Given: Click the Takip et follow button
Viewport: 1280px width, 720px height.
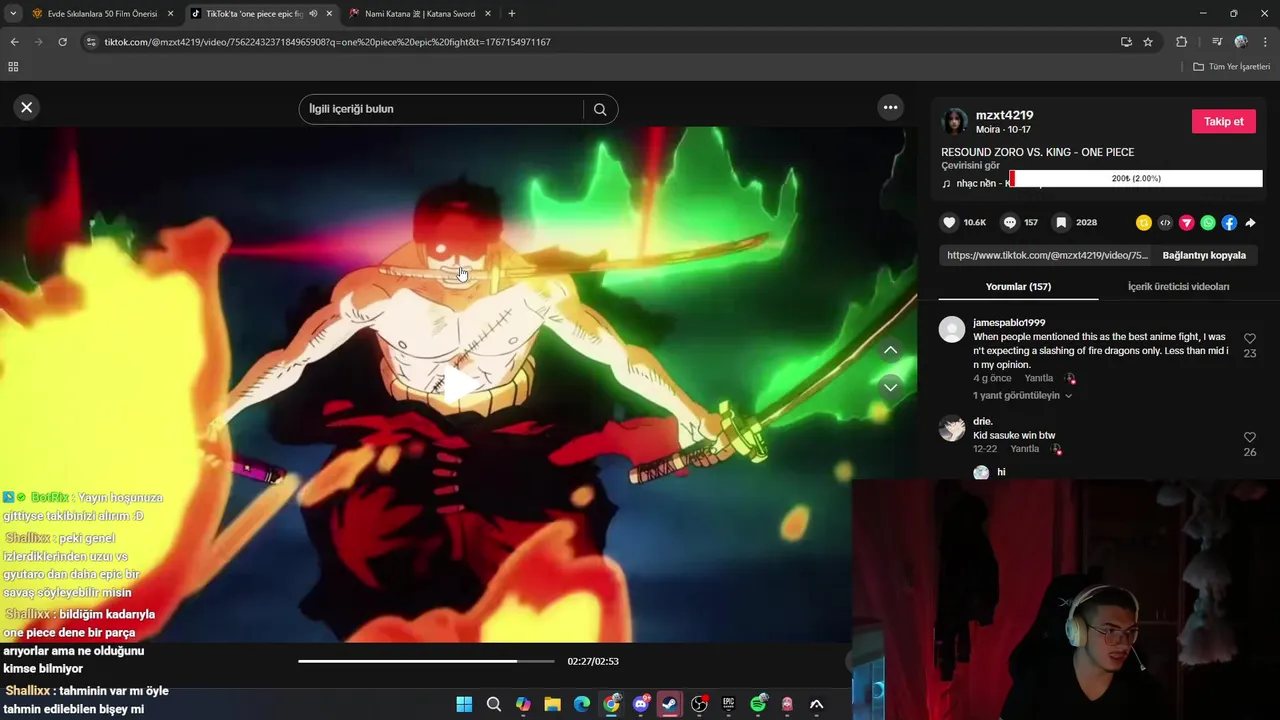Looking at the screenshot, I should [x=1223, y=121].
